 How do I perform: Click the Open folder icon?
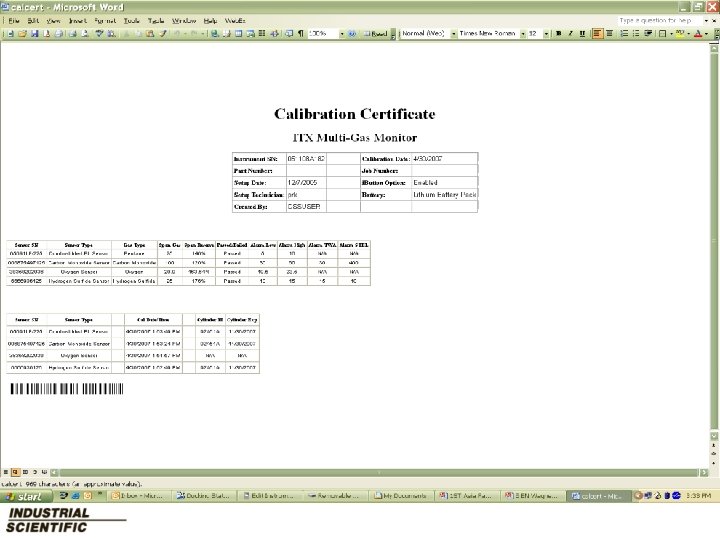[22, 34]
